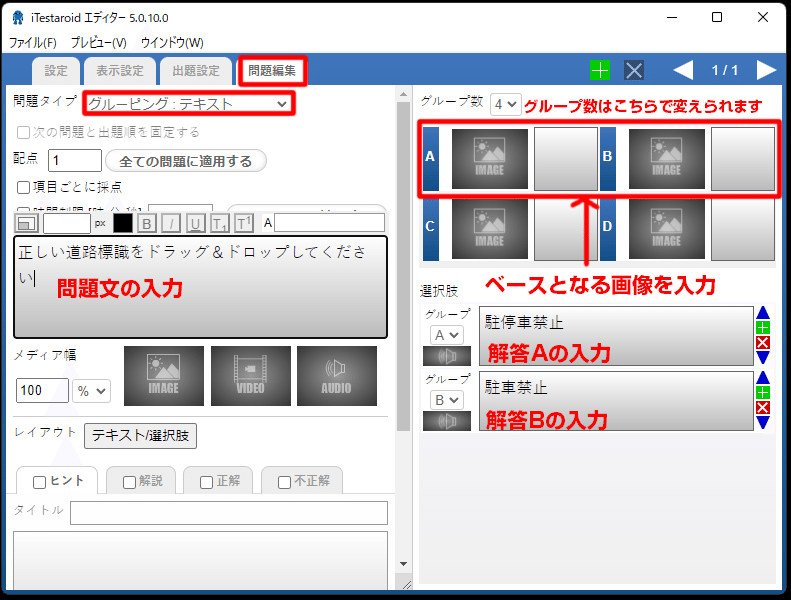This screenshot has height=600, width=791.
Task: Open プレビュー(V) menu
Action: click(x=98, y=43)
